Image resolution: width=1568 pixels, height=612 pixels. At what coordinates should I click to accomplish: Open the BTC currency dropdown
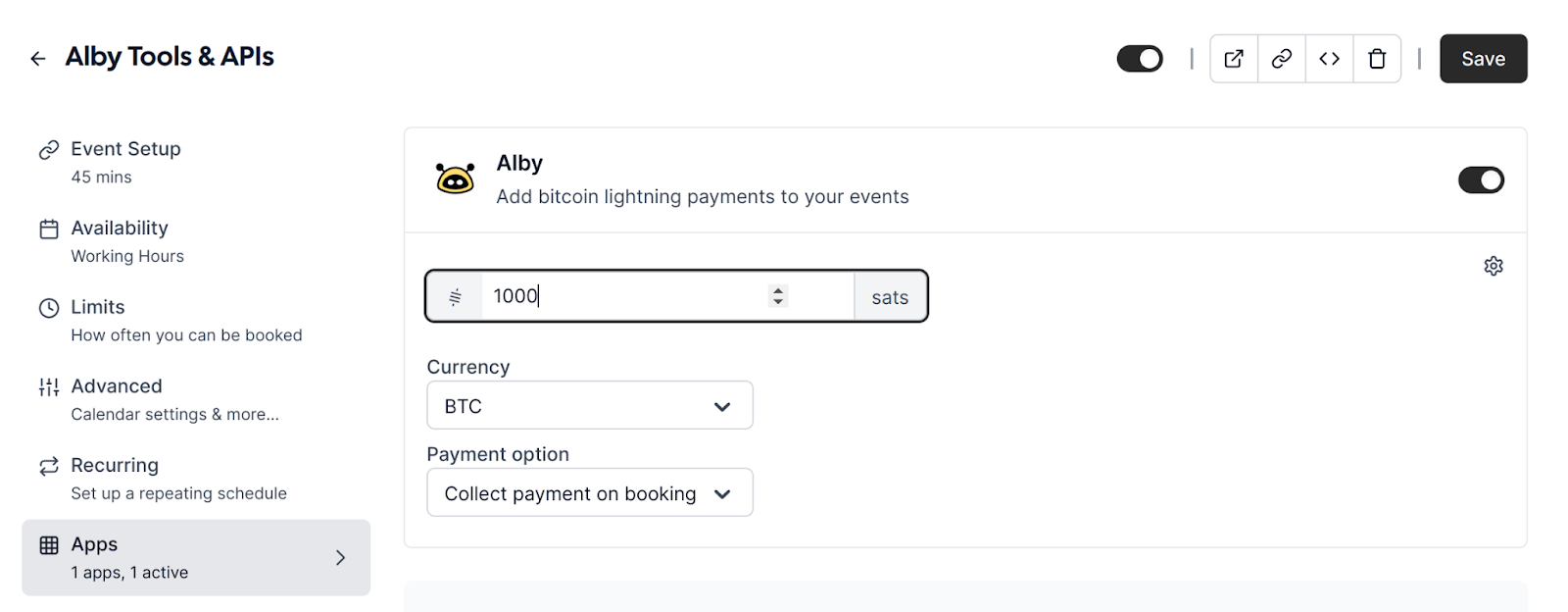coord(589,406)
